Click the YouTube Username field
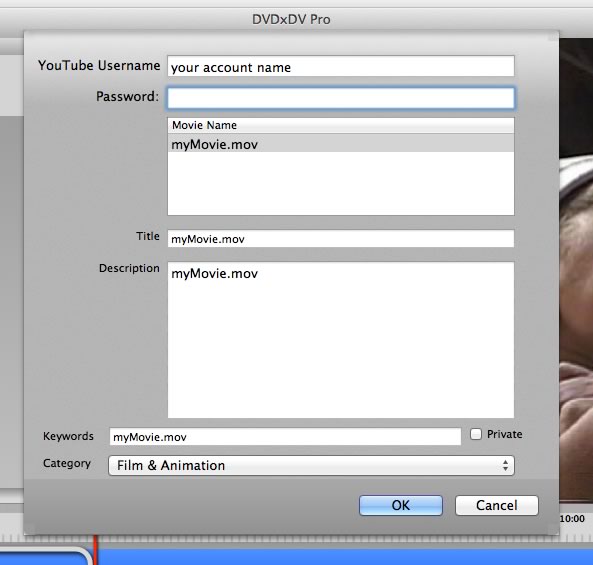The width and height of the screenshot is (593, 565). 341,66
